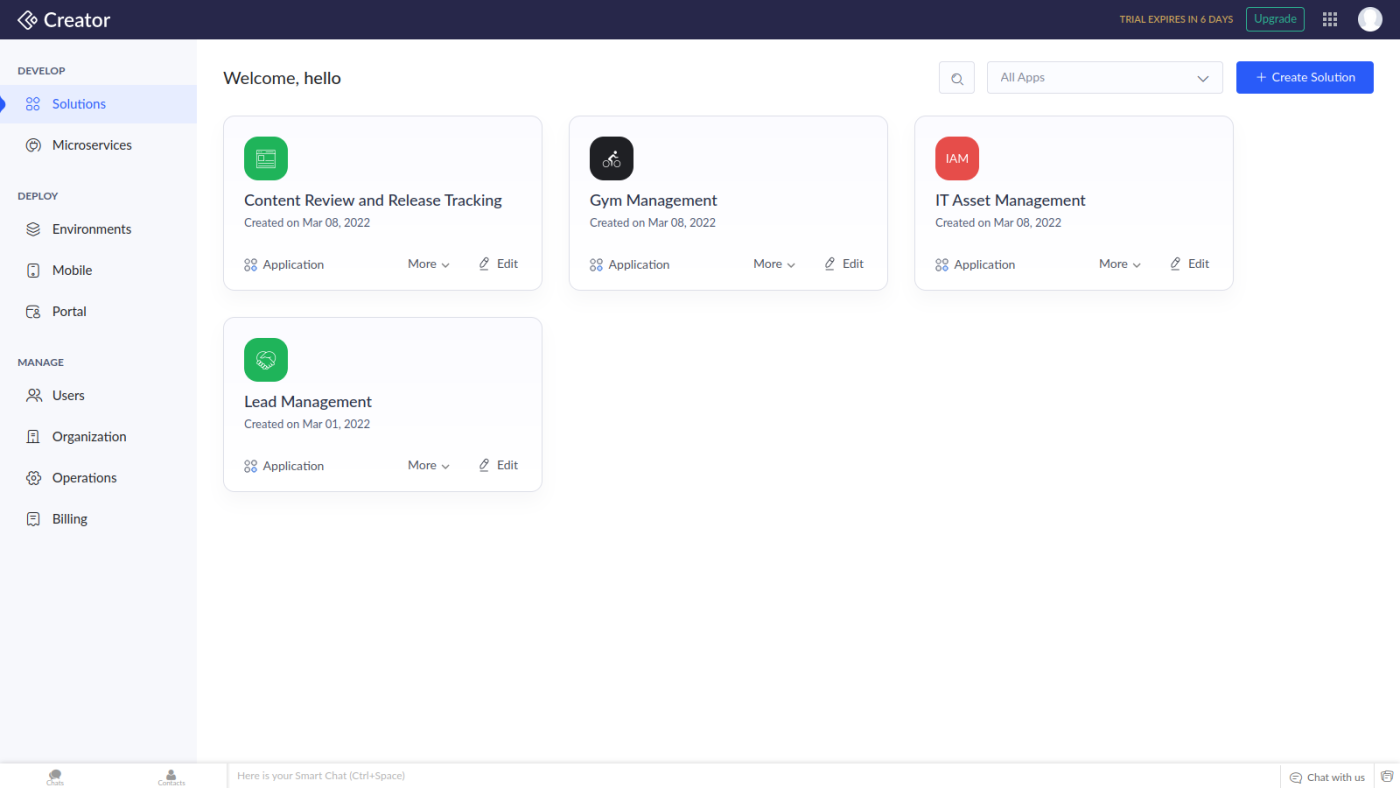Click the Content Review app green icon
The image size is (1400, 788).
tap(266, 158)
